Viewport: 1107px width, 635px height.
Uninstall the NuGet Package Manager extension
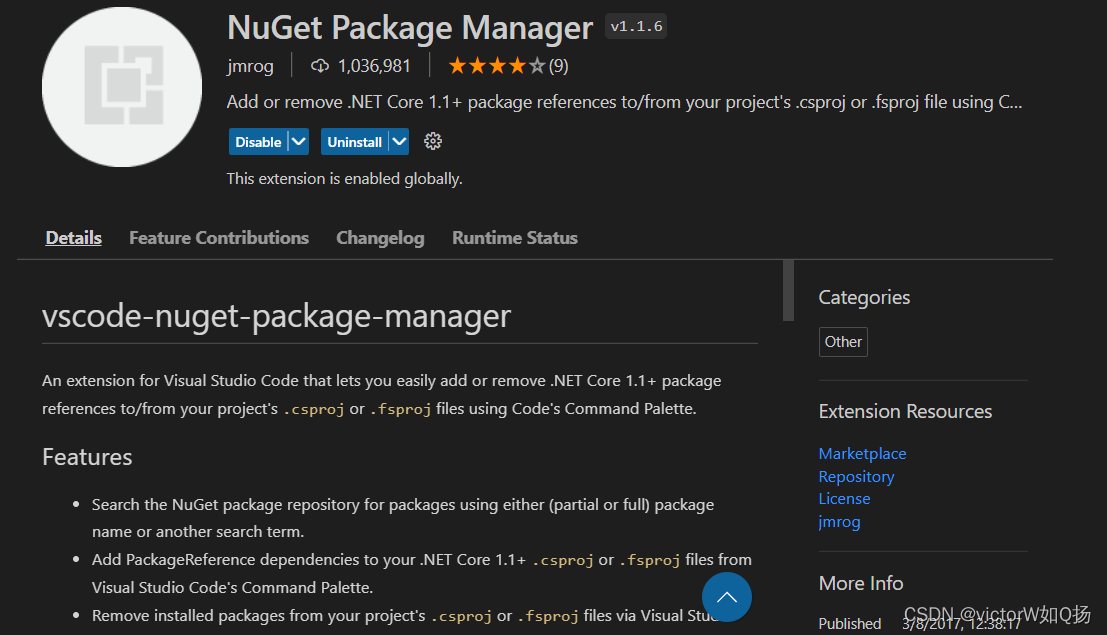pos(354,142)
